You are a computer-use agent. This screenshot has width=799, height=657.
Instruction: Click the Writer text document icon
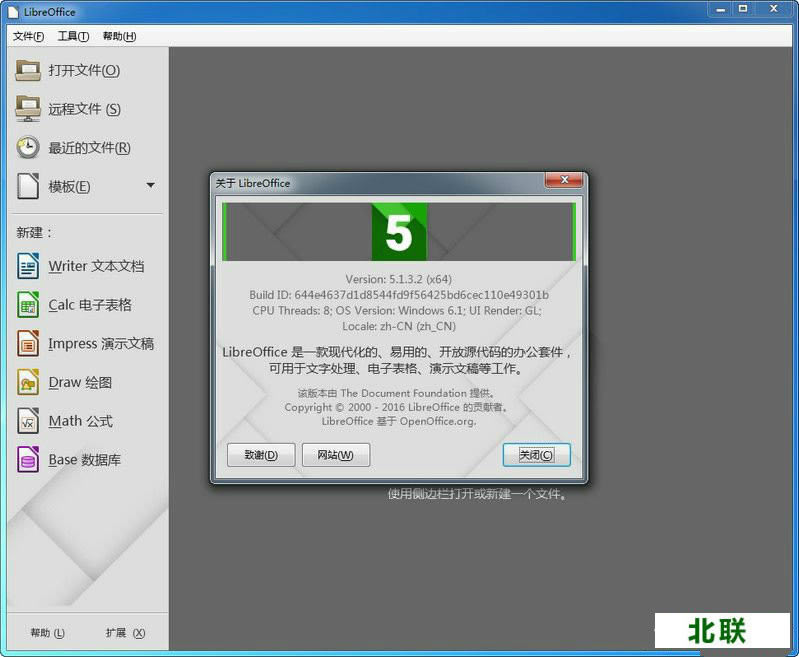tap(28, 266)
